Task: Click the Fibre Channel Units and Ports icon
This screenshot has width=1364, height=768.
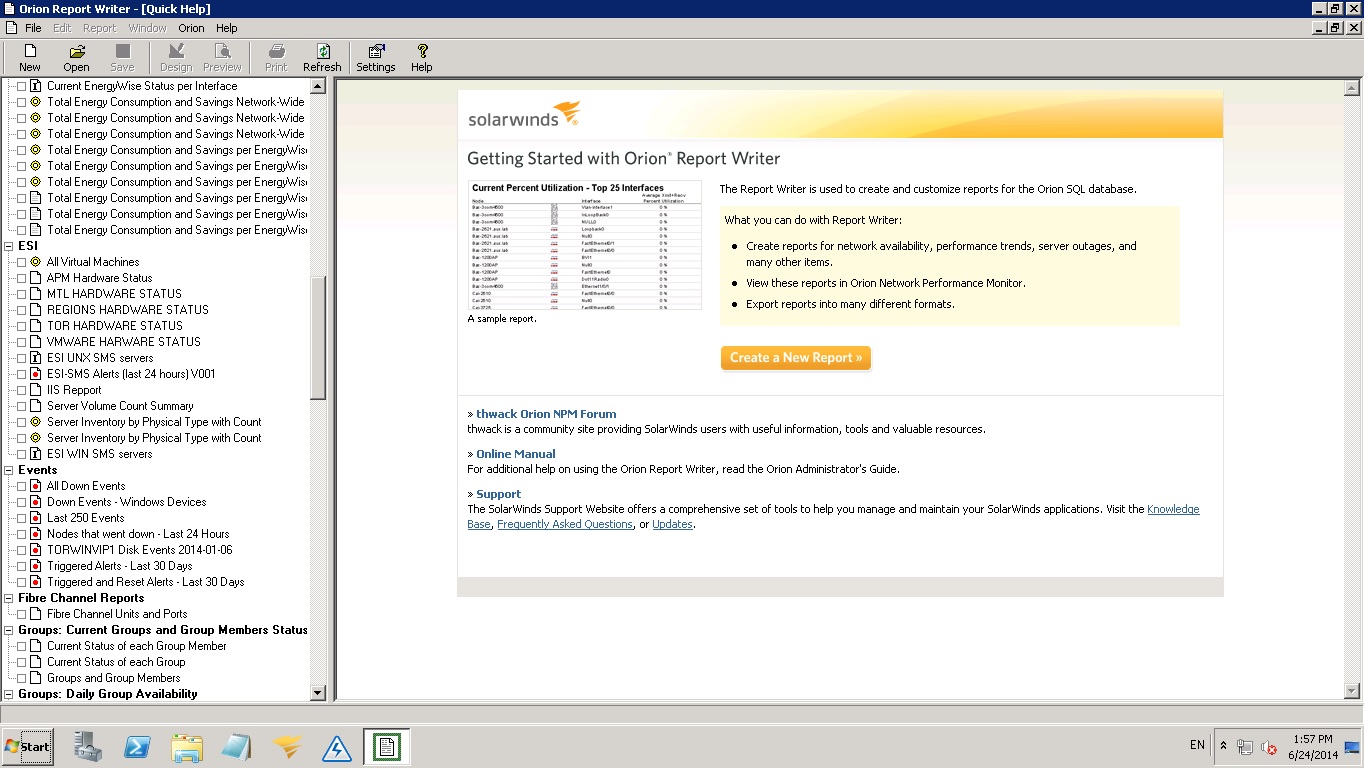Action: point(35,614)
